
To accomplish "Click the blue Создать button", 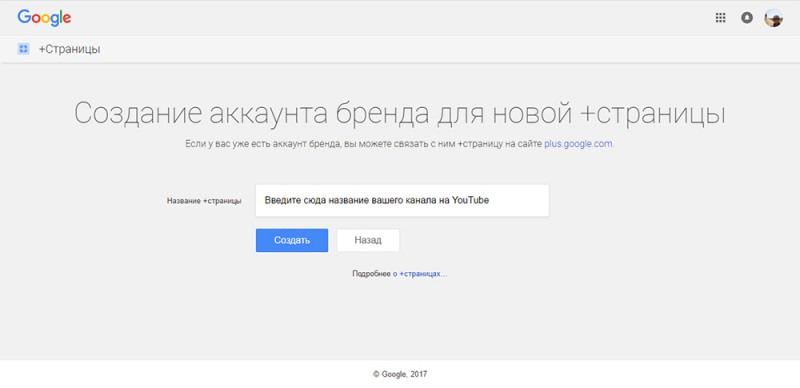I will click(292, 240).
